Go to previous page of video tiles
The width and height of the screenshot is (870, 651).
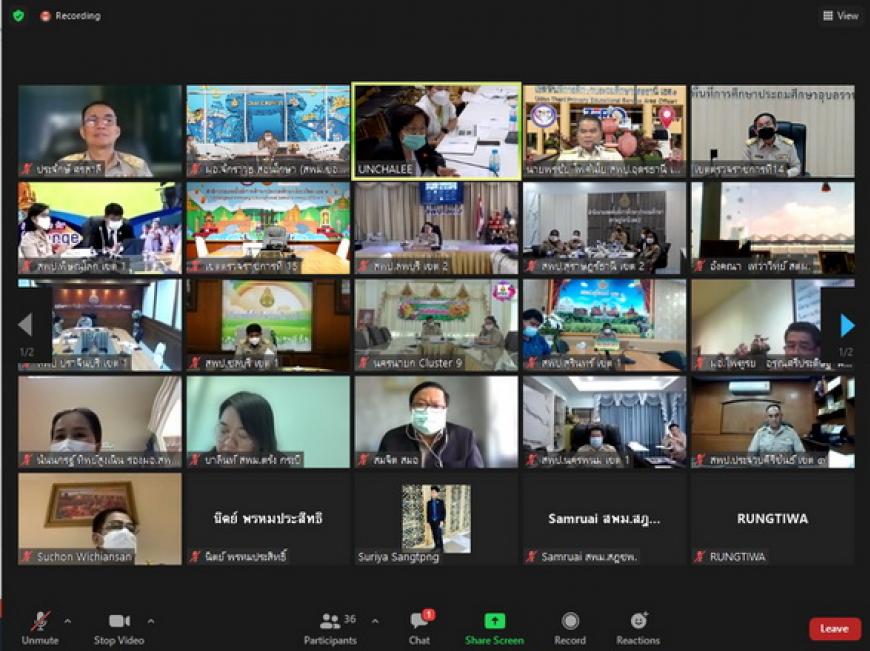pyautogui.click(x=25, y=325)
